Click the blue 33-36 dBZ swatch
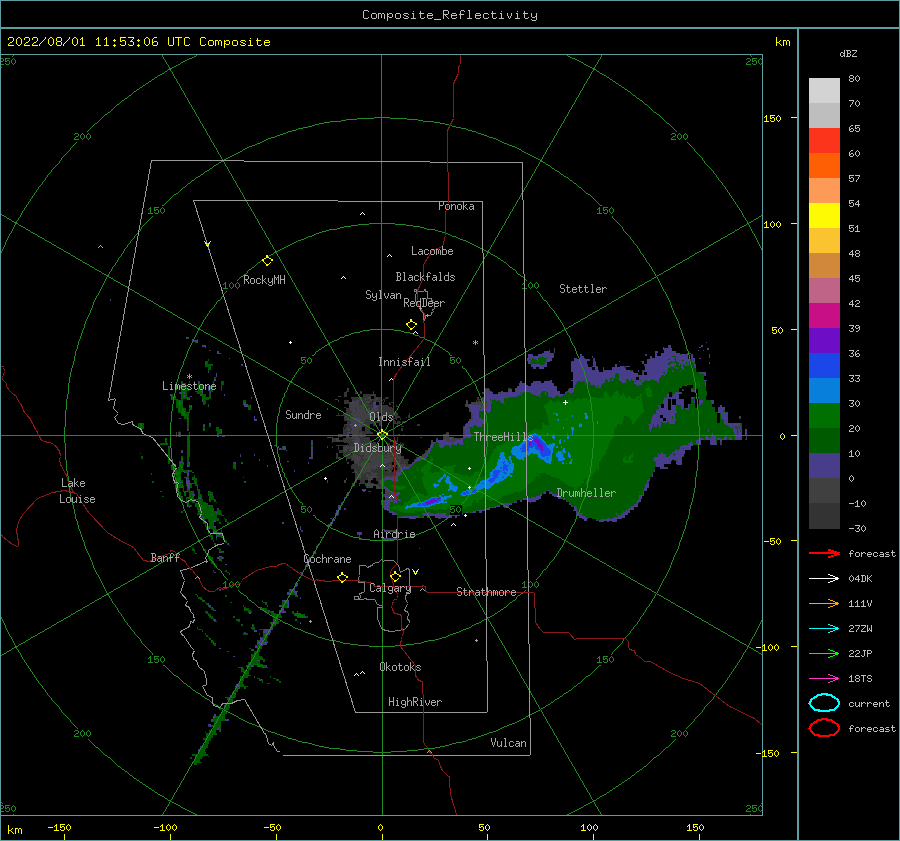The image size is (900, 841). [824, 366]
